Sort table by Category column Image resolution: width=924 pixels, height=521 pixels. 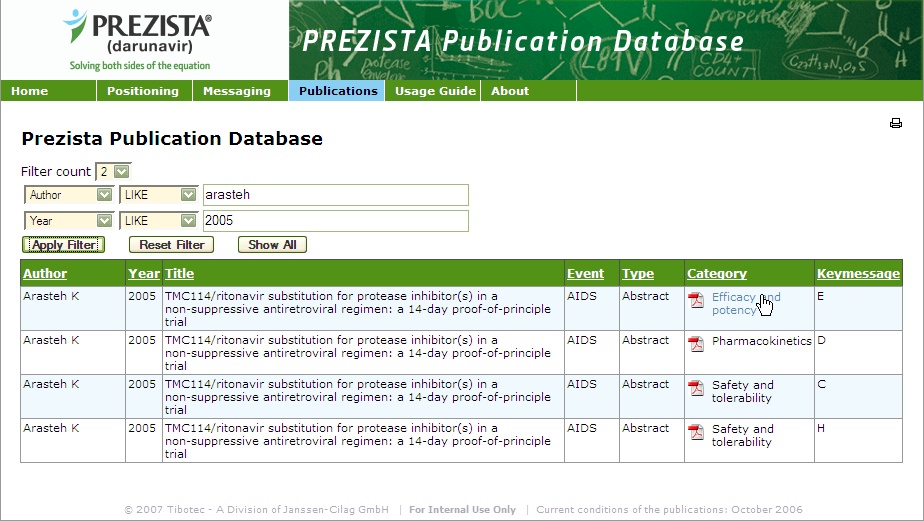pos(717,273)
